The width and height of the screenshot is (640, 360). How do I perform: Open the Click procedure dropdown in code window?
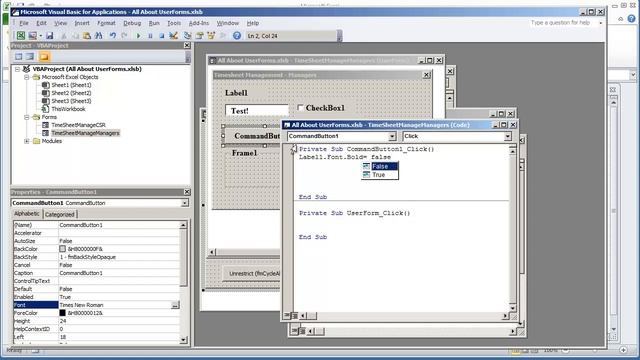point(507,136)
